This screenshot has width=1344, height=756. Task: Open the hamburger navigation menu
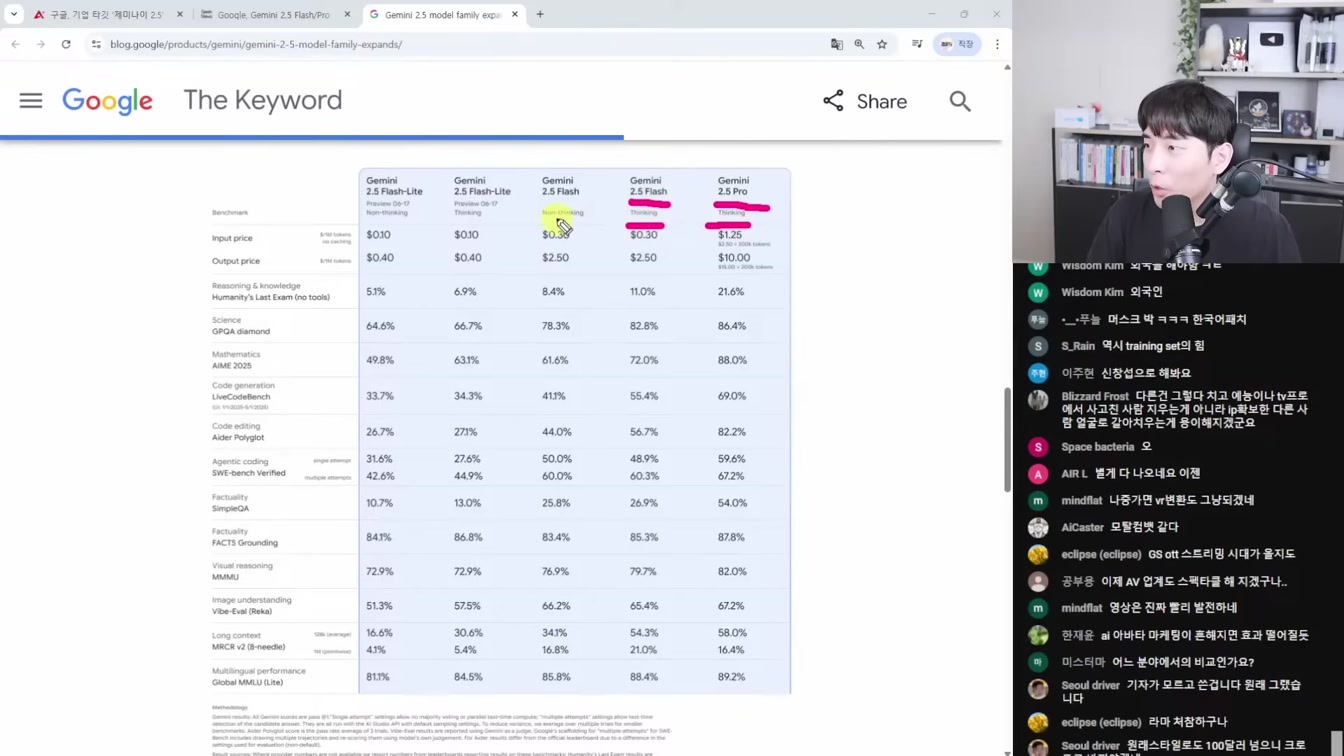click(x=31, y=101)
